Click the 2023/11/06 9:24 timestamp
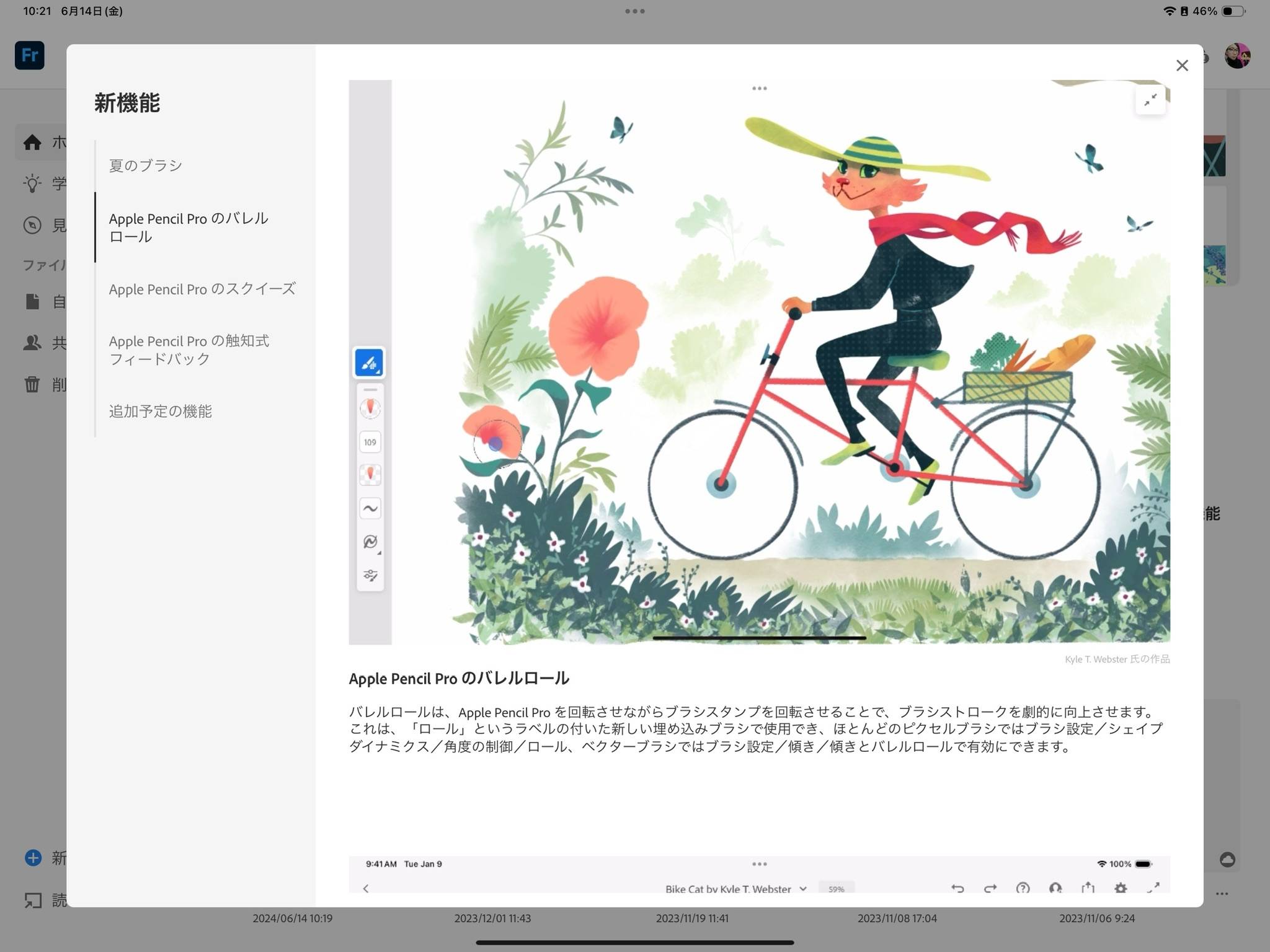Image resolution: width=1270 pixels, height=952 pixels. pos(1096,918)
